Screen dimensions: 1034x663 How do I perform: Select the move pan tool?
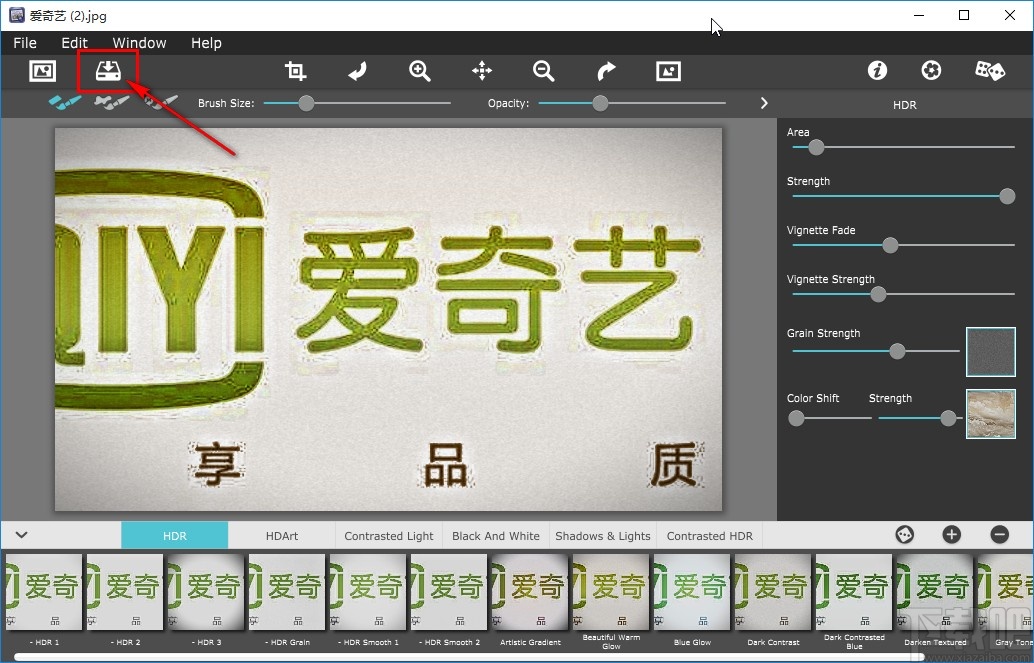tap(482, 71)
